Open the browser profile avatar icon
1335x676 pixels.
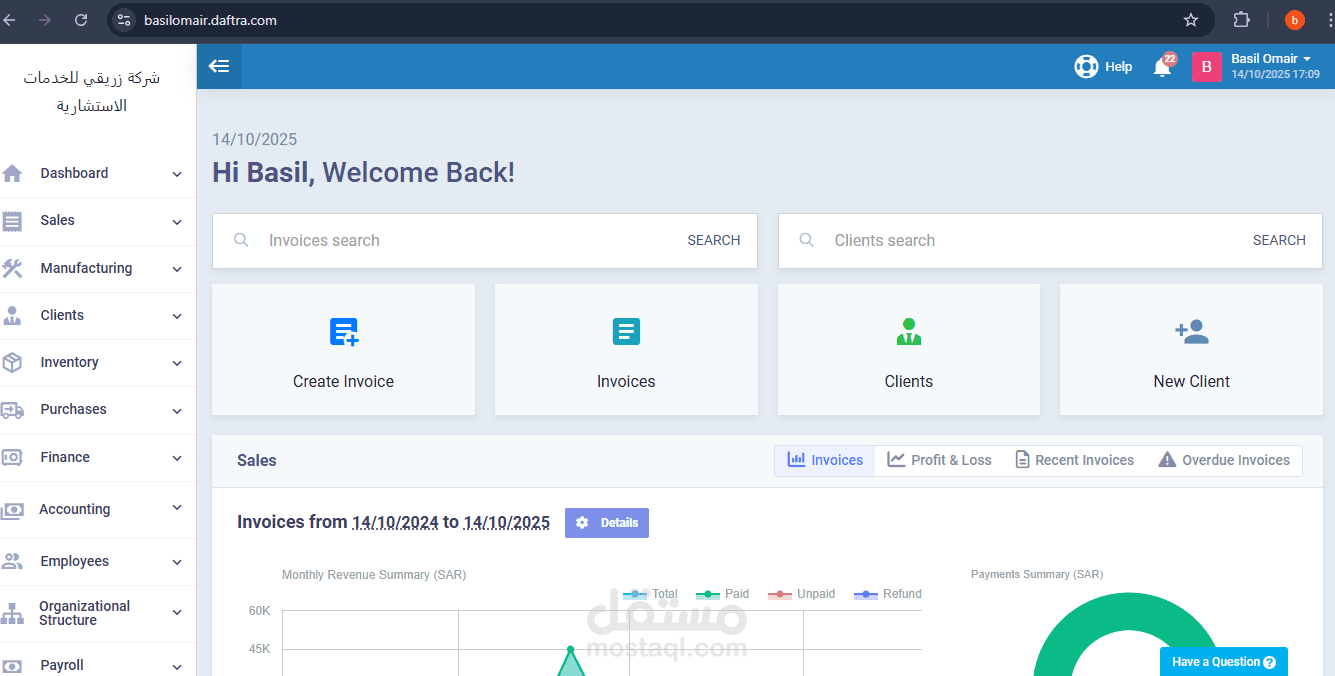tap(1295, 20)
